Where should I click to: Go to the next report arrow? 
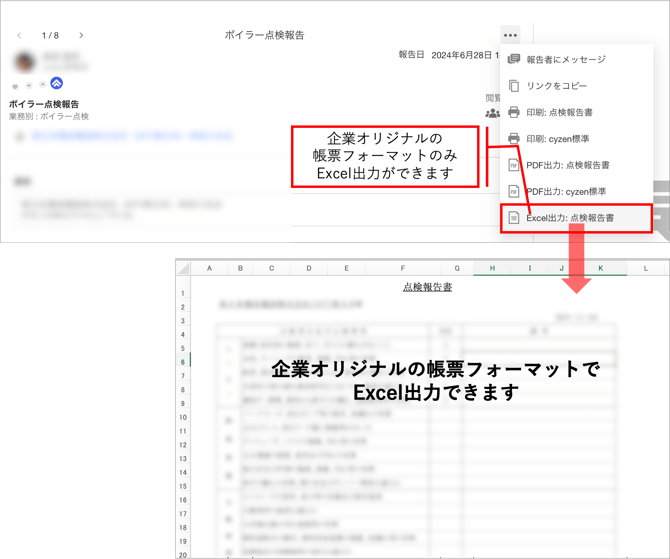(81, 35)
